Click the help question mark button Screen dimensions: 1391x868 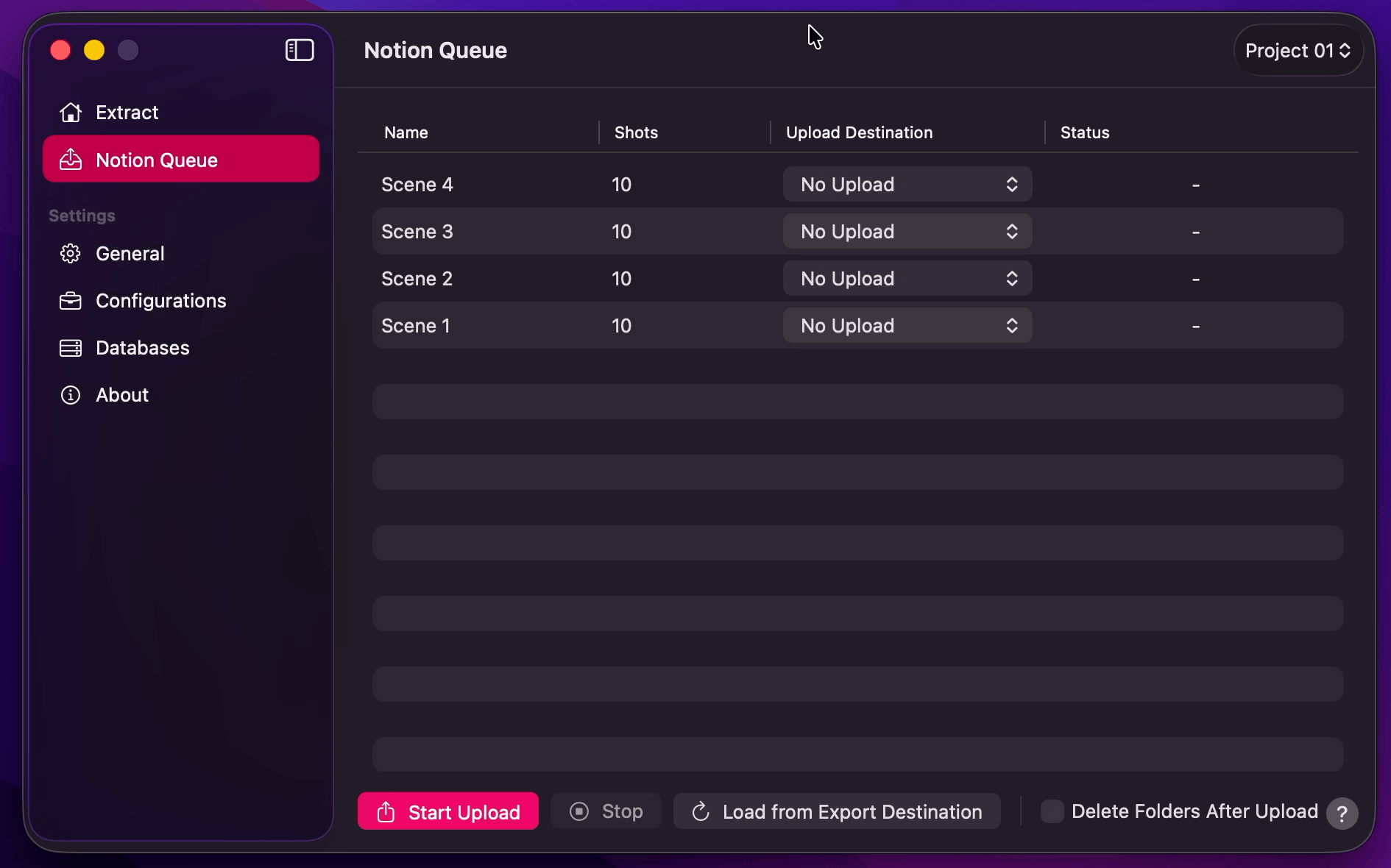pos(1342,814)
